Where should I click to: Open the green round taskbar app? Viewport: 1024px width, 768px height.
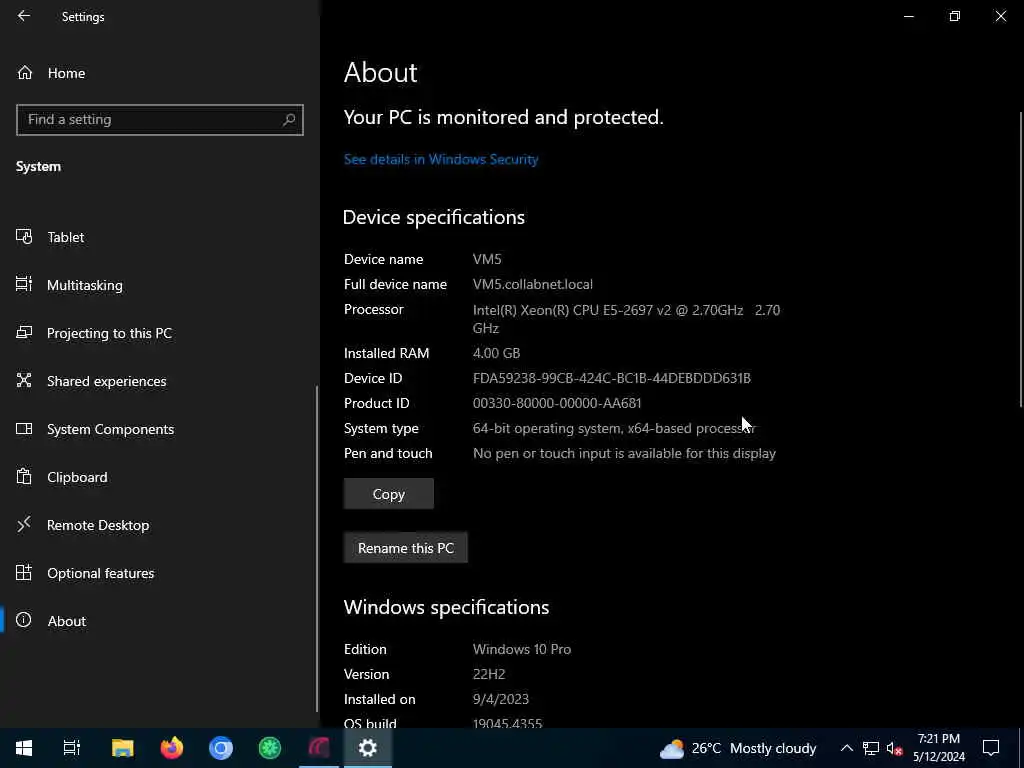[270, 748]
